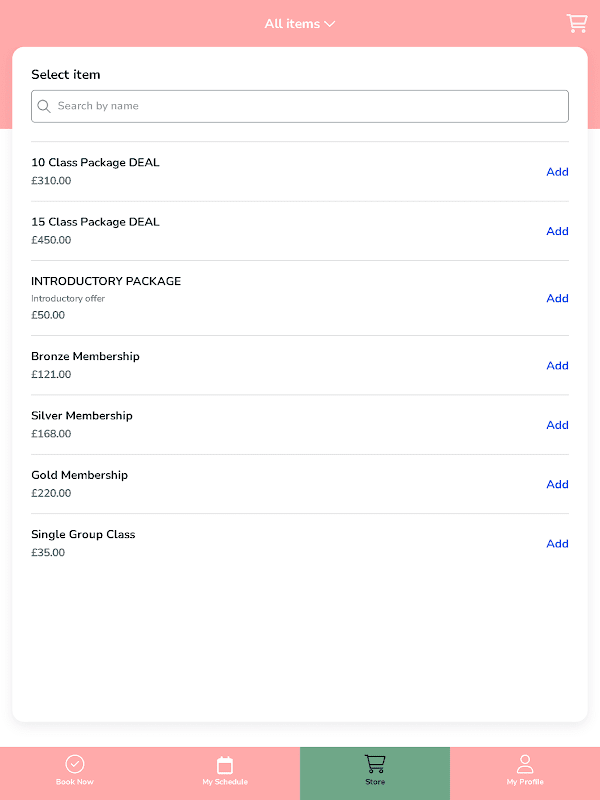600x800 pixels.
Task: Click the All items chevron arrow
Action: coord(330,24)
